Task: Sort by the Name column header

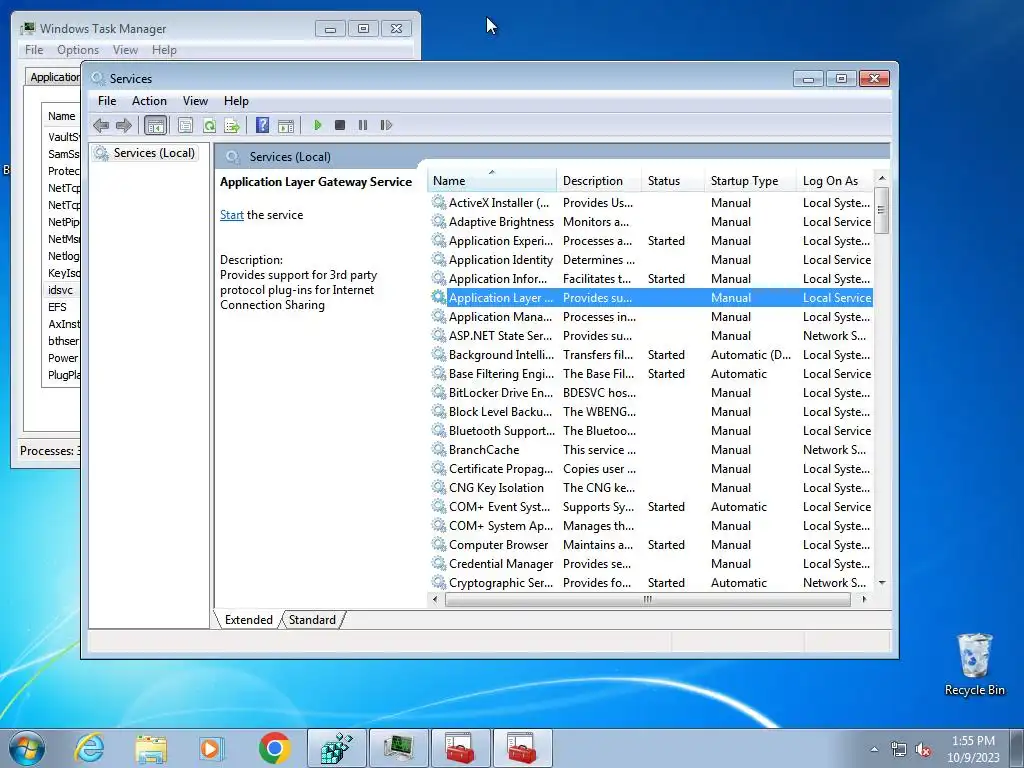Action: [x=492, y=181]
